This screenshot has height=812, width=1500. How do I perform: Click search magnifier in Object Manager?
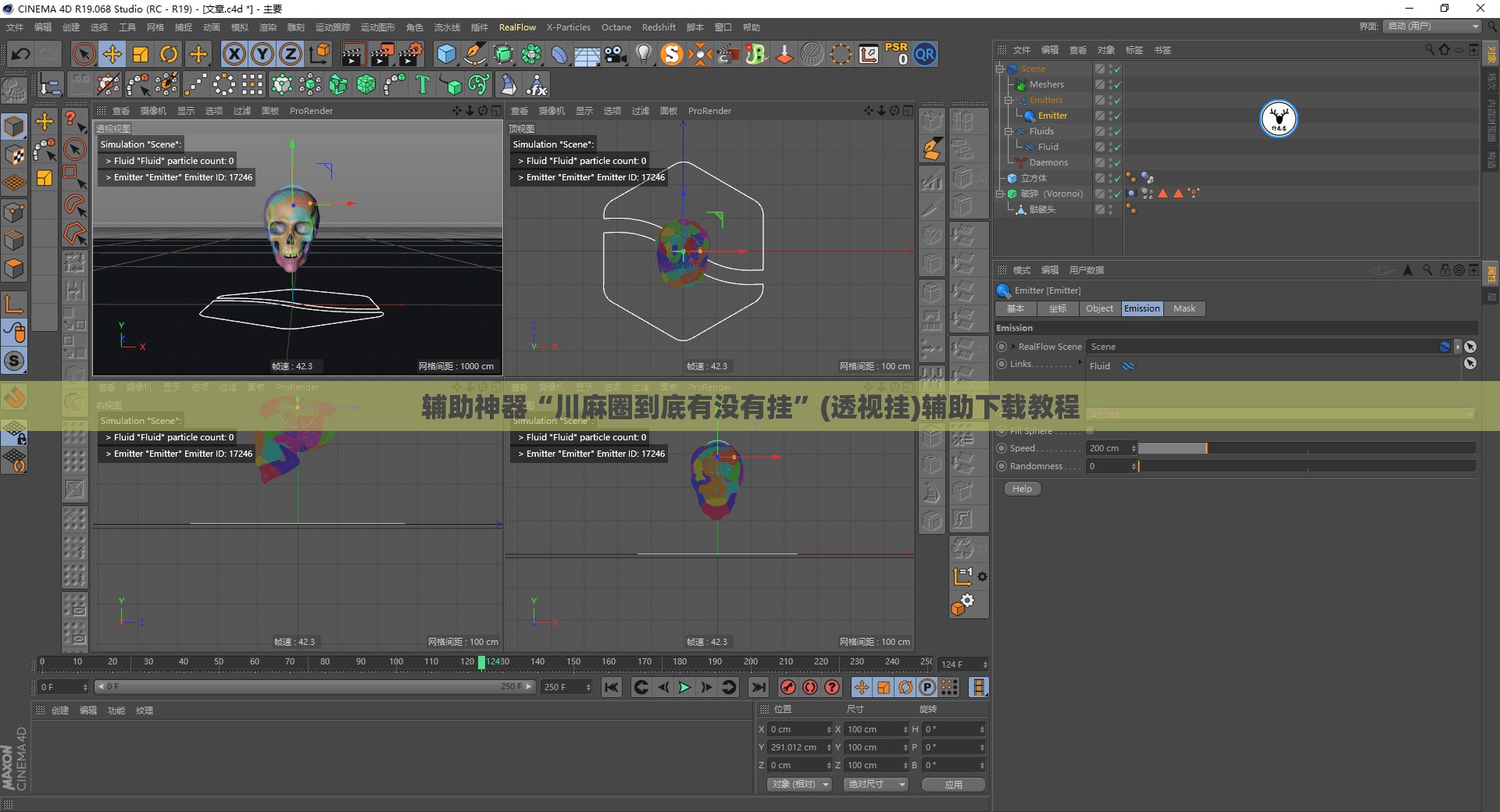[x=1430, y=49]
